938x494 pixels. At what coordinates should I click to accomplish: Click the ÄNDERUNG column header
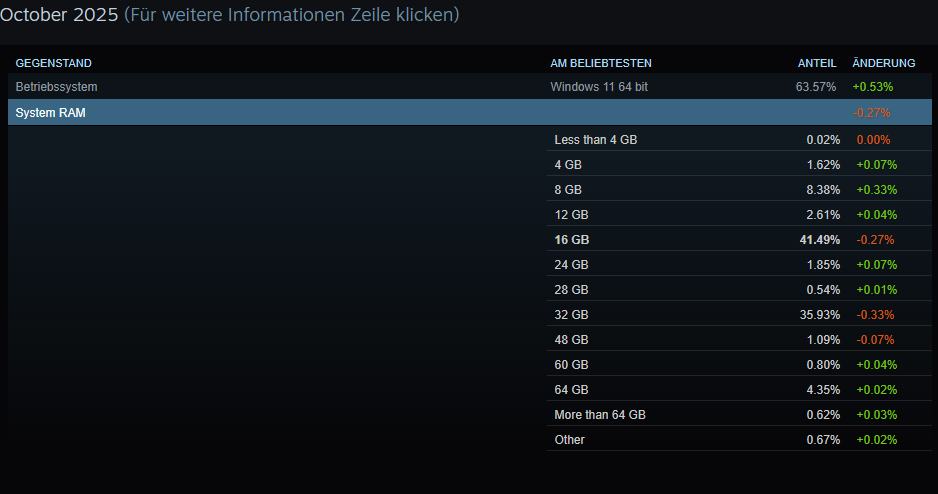(x=884, y=63)
